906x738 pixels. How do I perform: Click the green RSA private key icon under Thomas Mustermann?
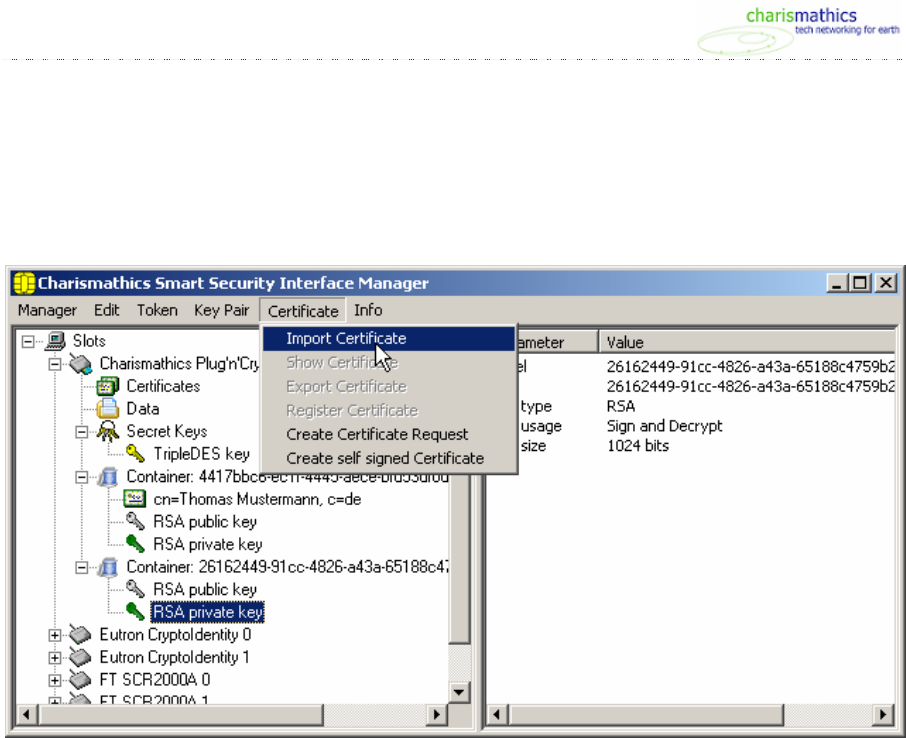tap(135, 544)
